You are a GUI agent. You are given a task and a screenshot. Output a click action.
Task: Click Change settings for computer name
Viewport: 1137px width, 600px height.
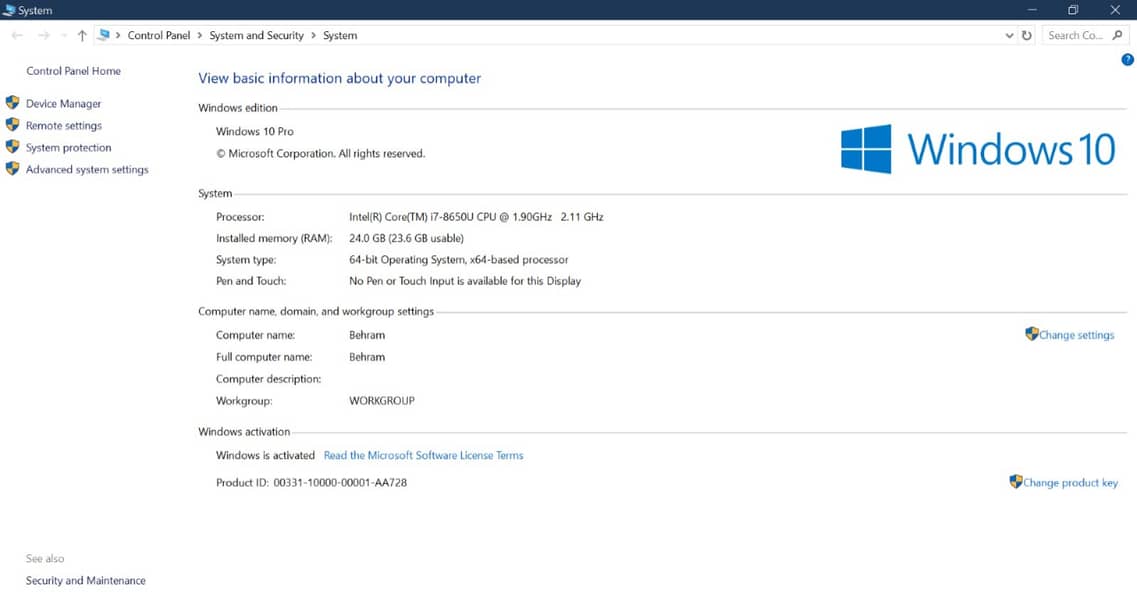point(1076,335)
